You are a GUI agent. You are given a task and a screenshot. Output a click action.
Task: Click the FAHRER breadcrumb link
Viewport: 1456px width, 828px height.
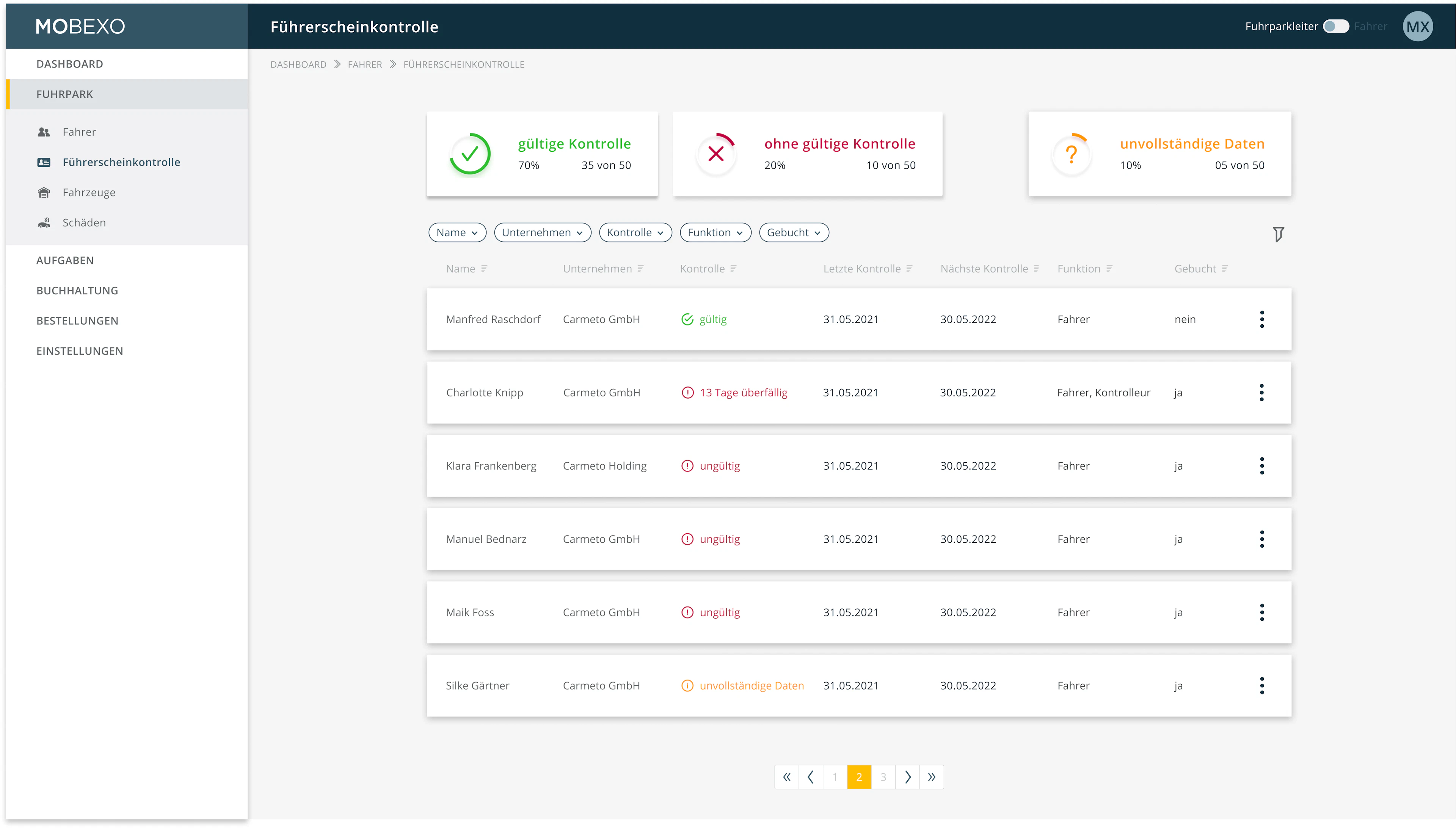pos(365,64)
